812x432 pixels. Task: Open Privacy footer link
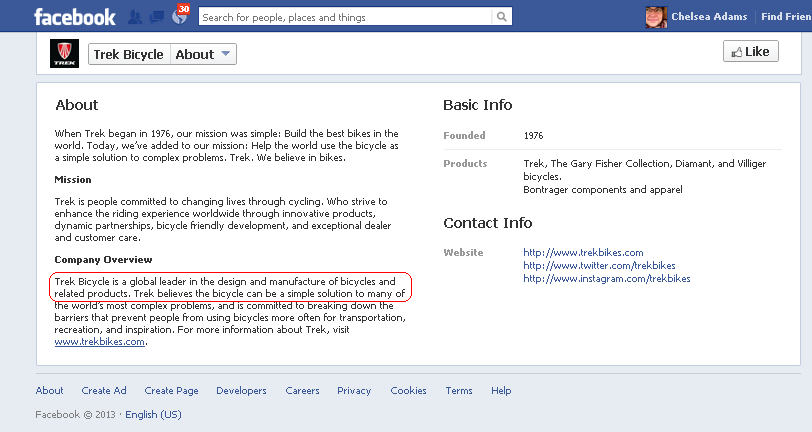354,391
